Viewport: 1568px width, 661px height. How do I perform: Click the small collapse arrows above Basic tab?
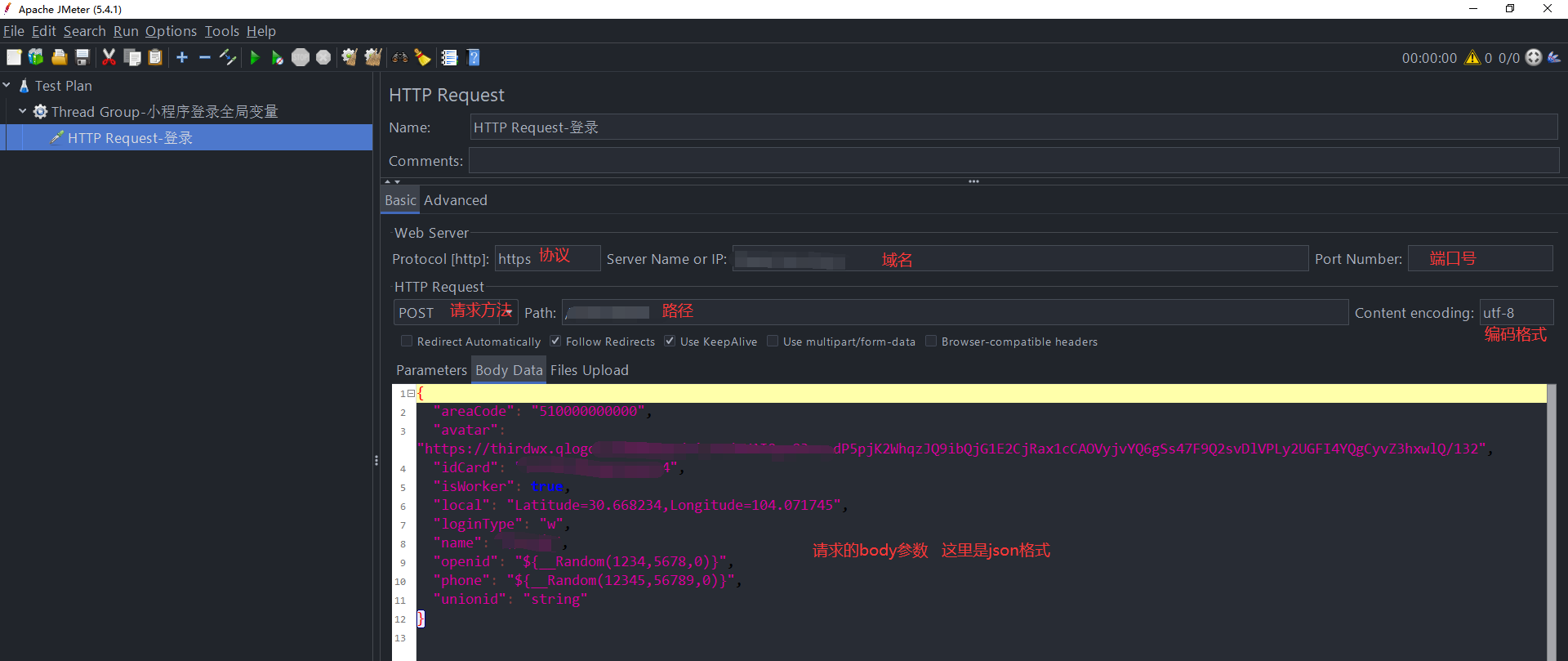392,181
